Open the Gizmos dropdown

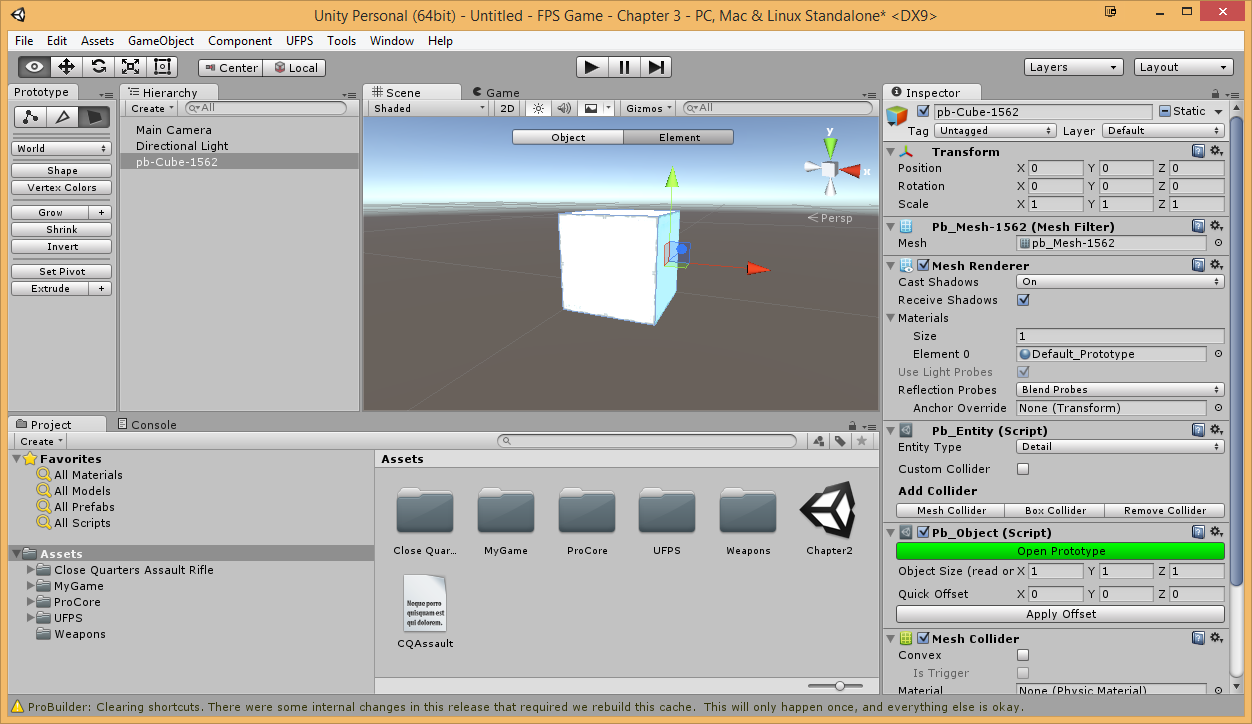[649, 108]
